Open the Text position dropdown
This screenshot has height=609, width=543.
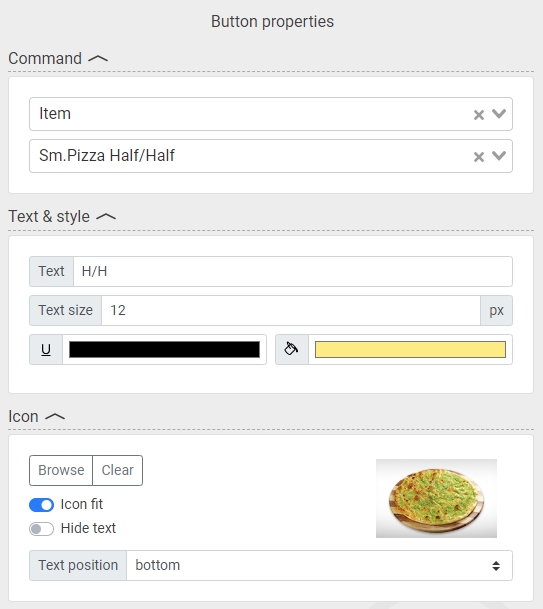[x=319, y=566]
